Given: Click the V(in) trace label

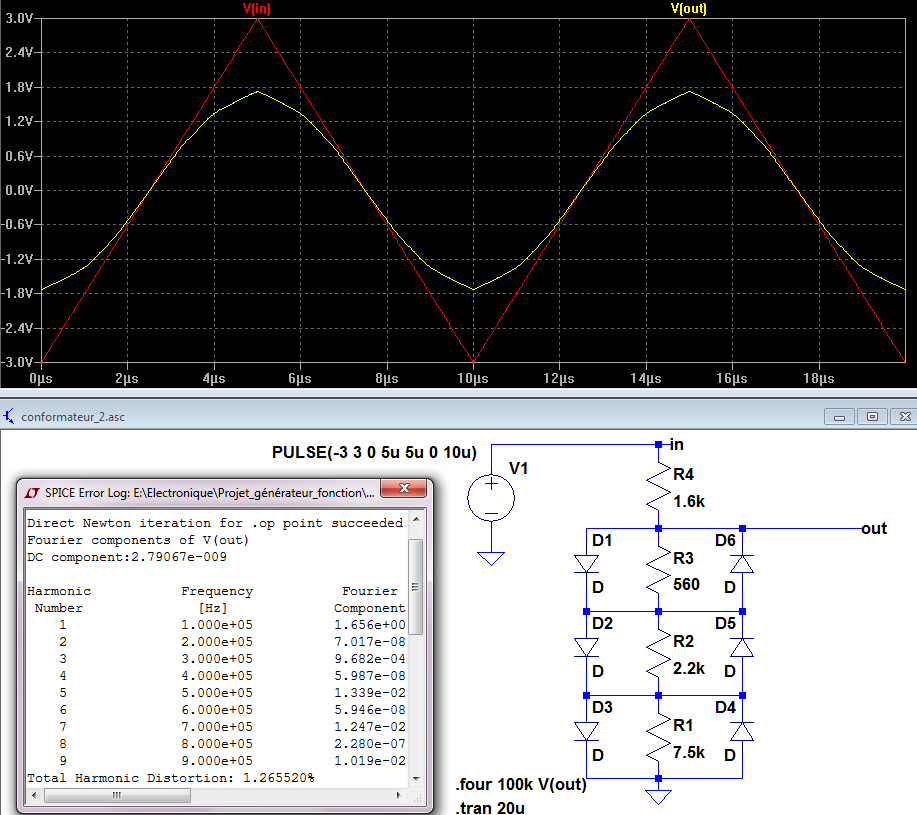Looking at the screenshot, I should click(x=257, y=8).
